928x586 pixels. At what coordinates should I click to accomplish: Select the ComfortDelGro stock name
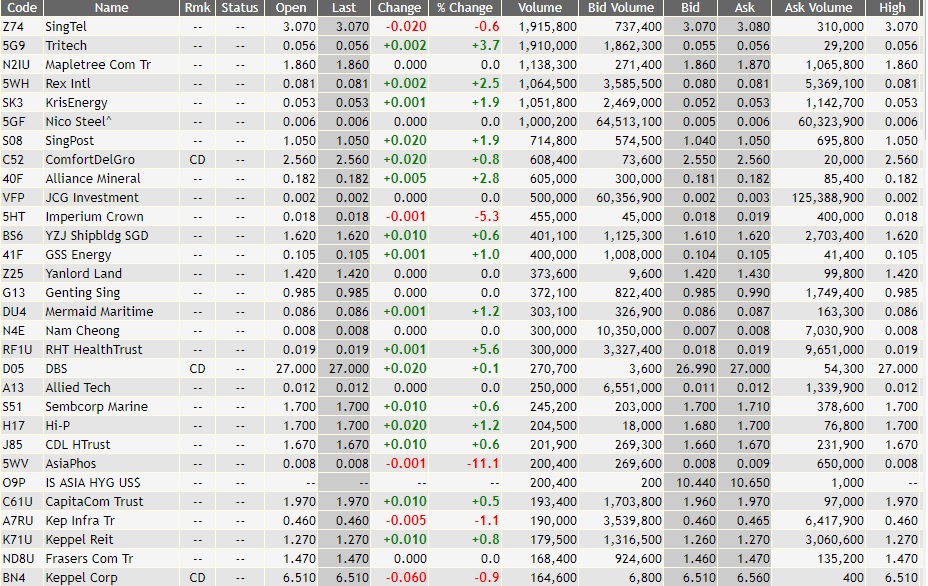tap(90, 159)
